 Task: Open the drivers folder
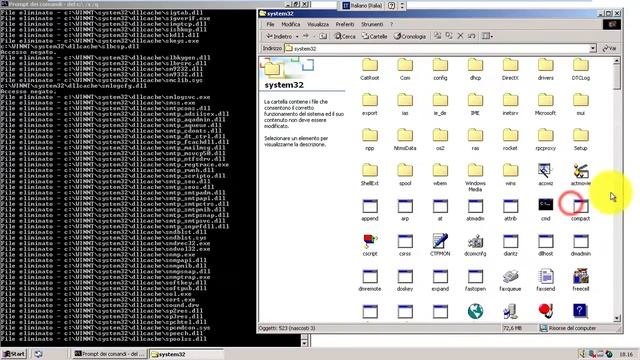coord(545,69)
